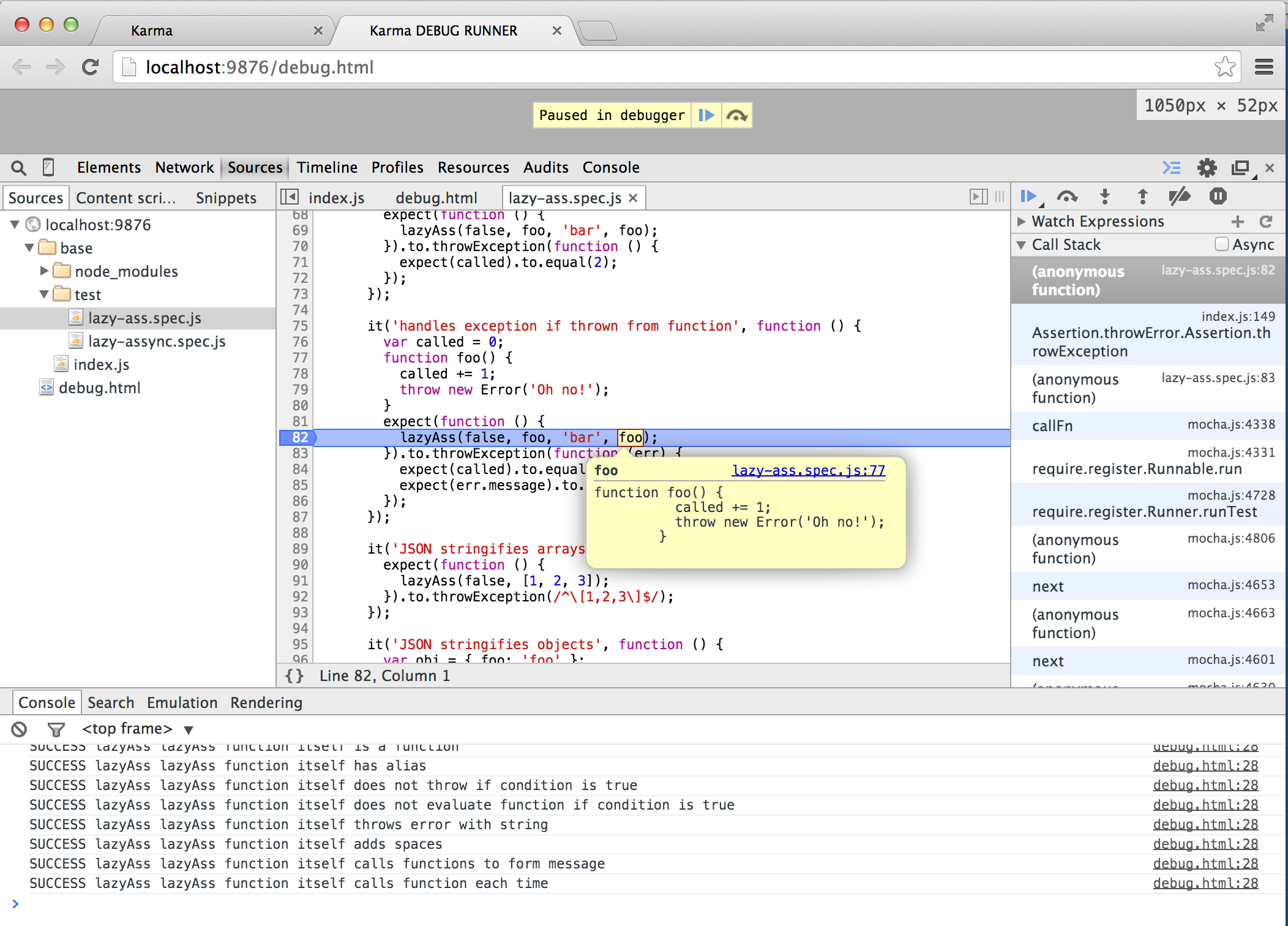Open the Snippets tab

pyautogui.click(x=226, y=198)
